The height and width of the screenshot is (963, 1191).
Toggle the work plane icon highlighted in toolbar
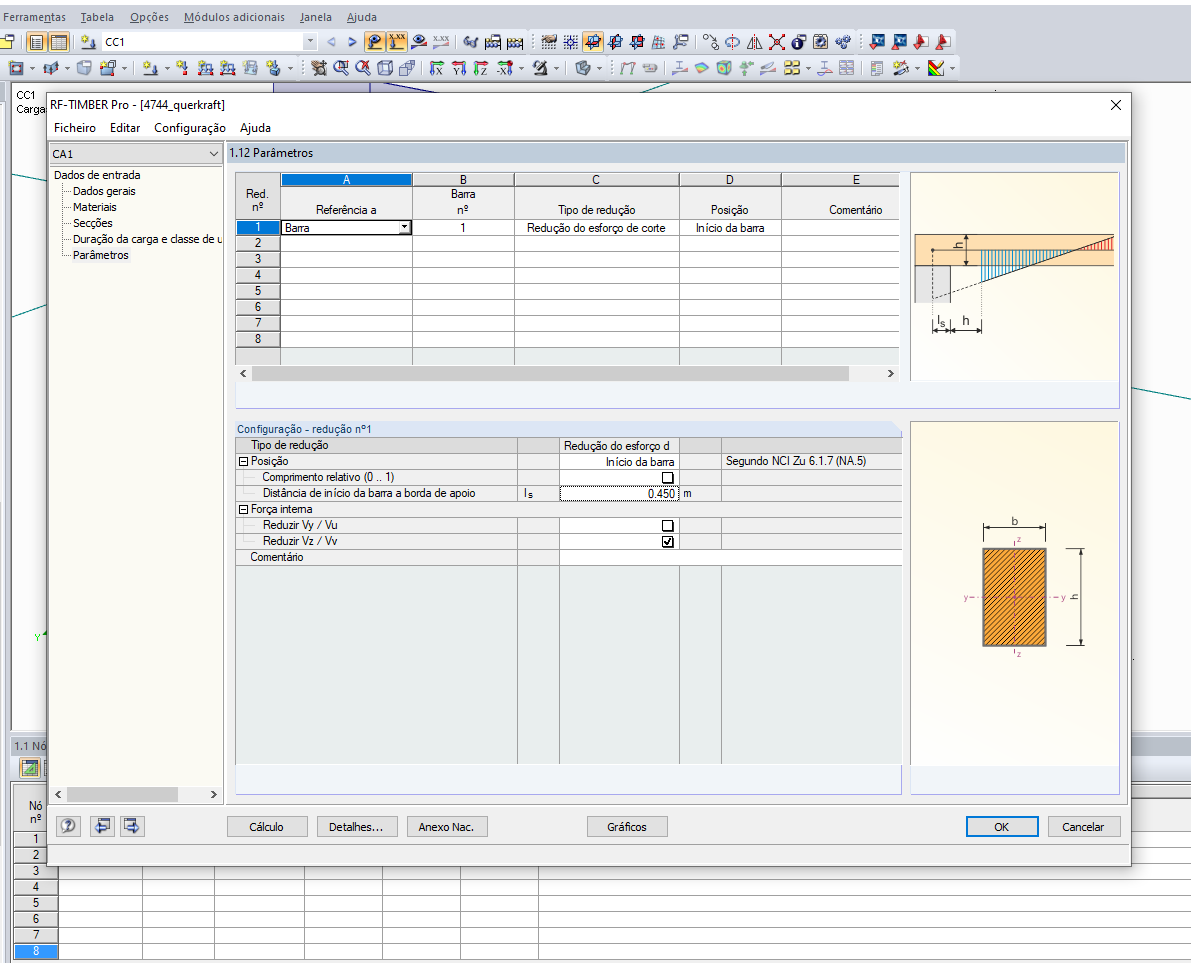pyautogui.click(x=593, y=42)
